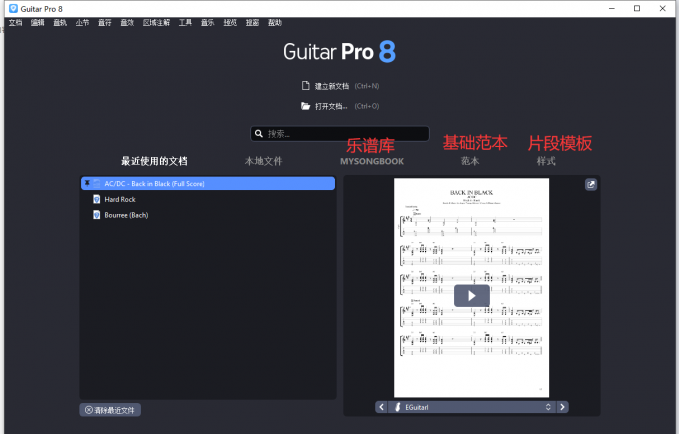Click the file icon beside Hard Rock
The width and height of the screenshot is (679, 434).
click(97, 199)
